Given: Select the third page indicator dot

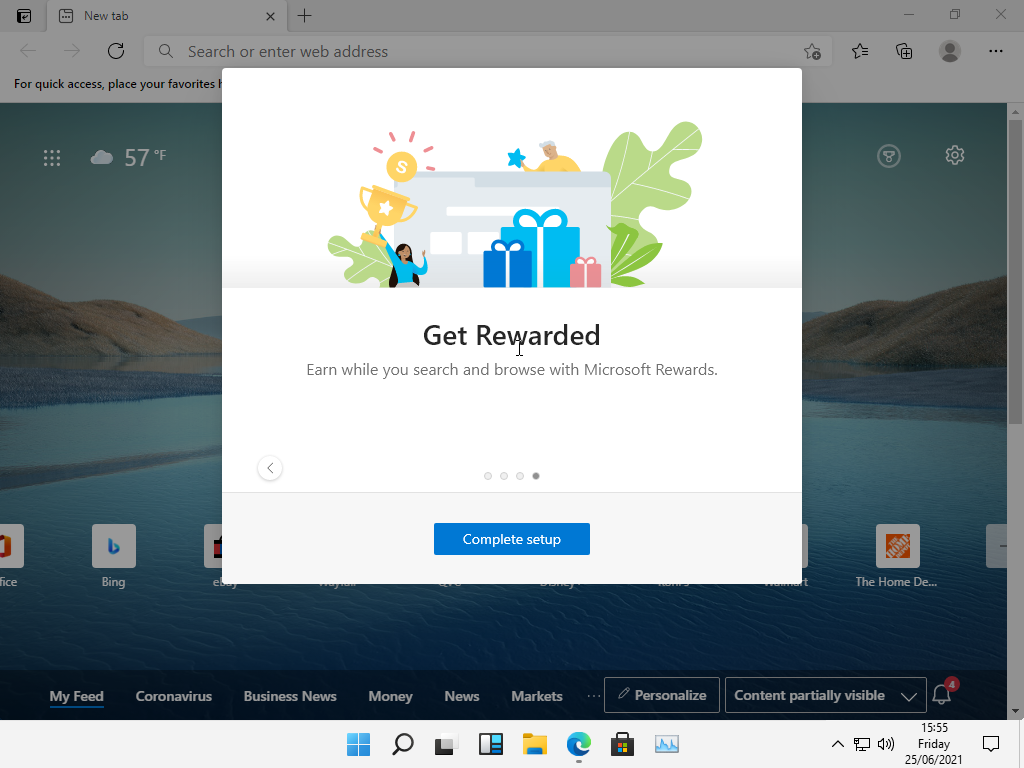Looking at the screenshot, I should coord(520,476).
